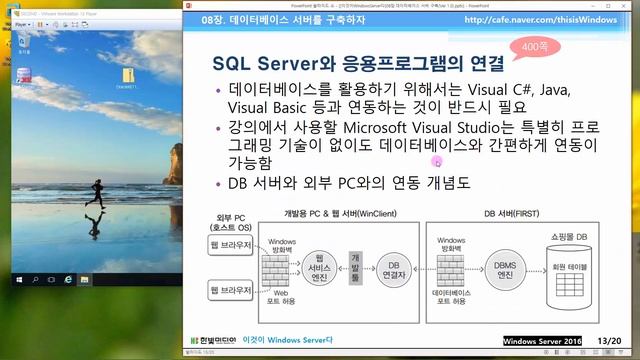The height and width of the screenshot is (360, 640).
Task: Click the 웹 서비스 엔진 circle in diagram
Action: [319, 268]
